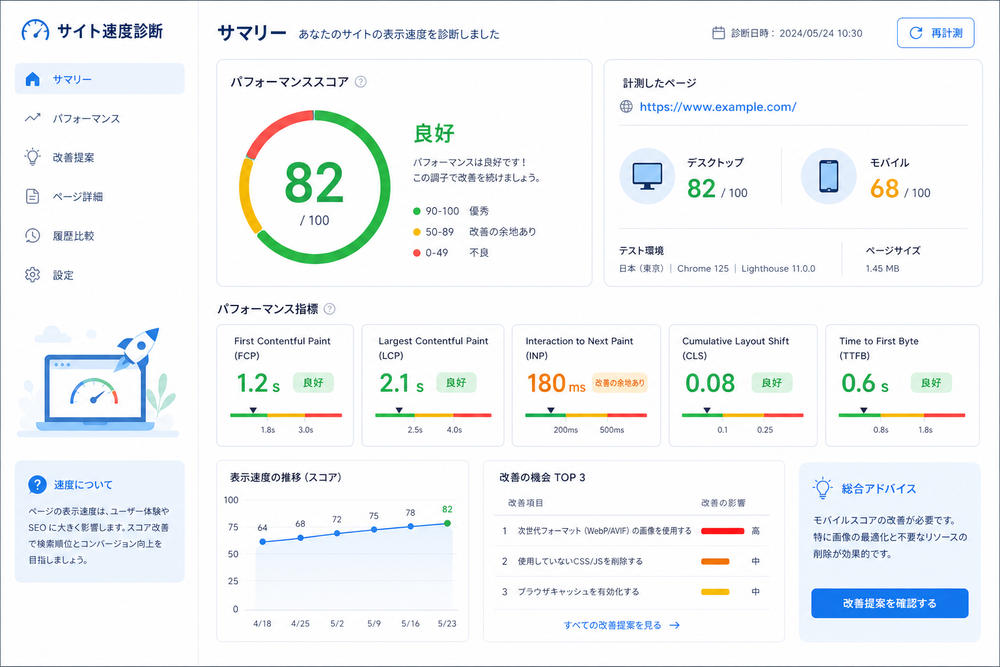
Task: Open the パフォーマンス menu item
Action: 99,118
